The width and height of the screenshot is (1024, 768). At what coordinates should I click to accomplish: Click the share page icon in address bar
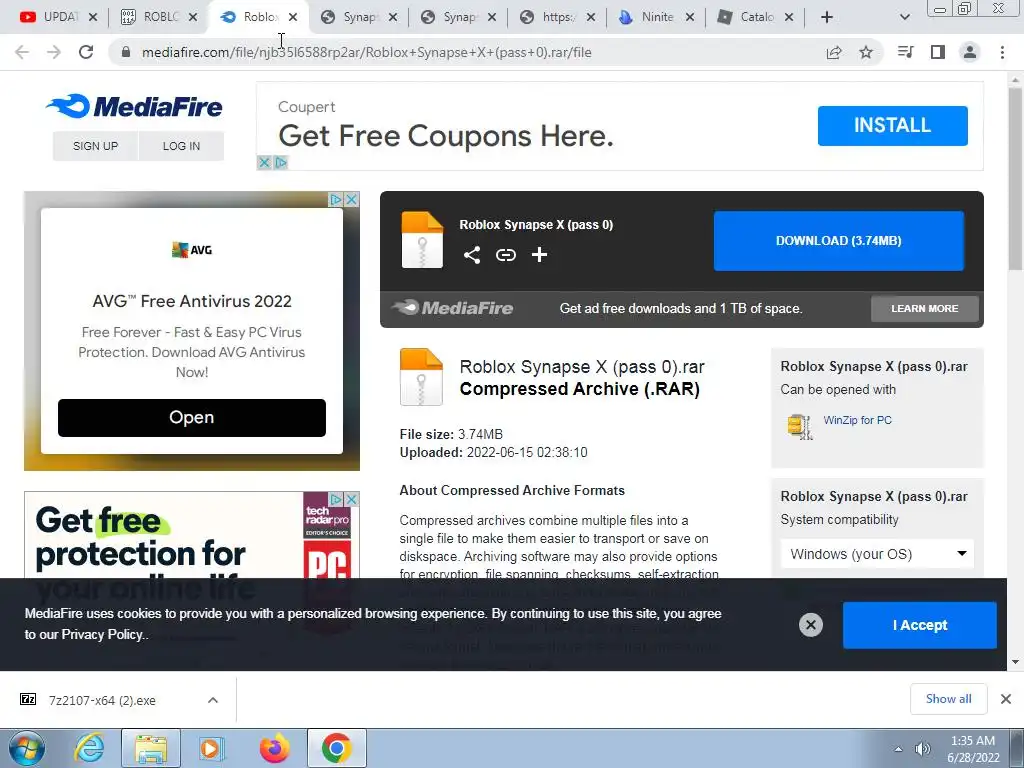pyautogui.click(x=834, y=52)
